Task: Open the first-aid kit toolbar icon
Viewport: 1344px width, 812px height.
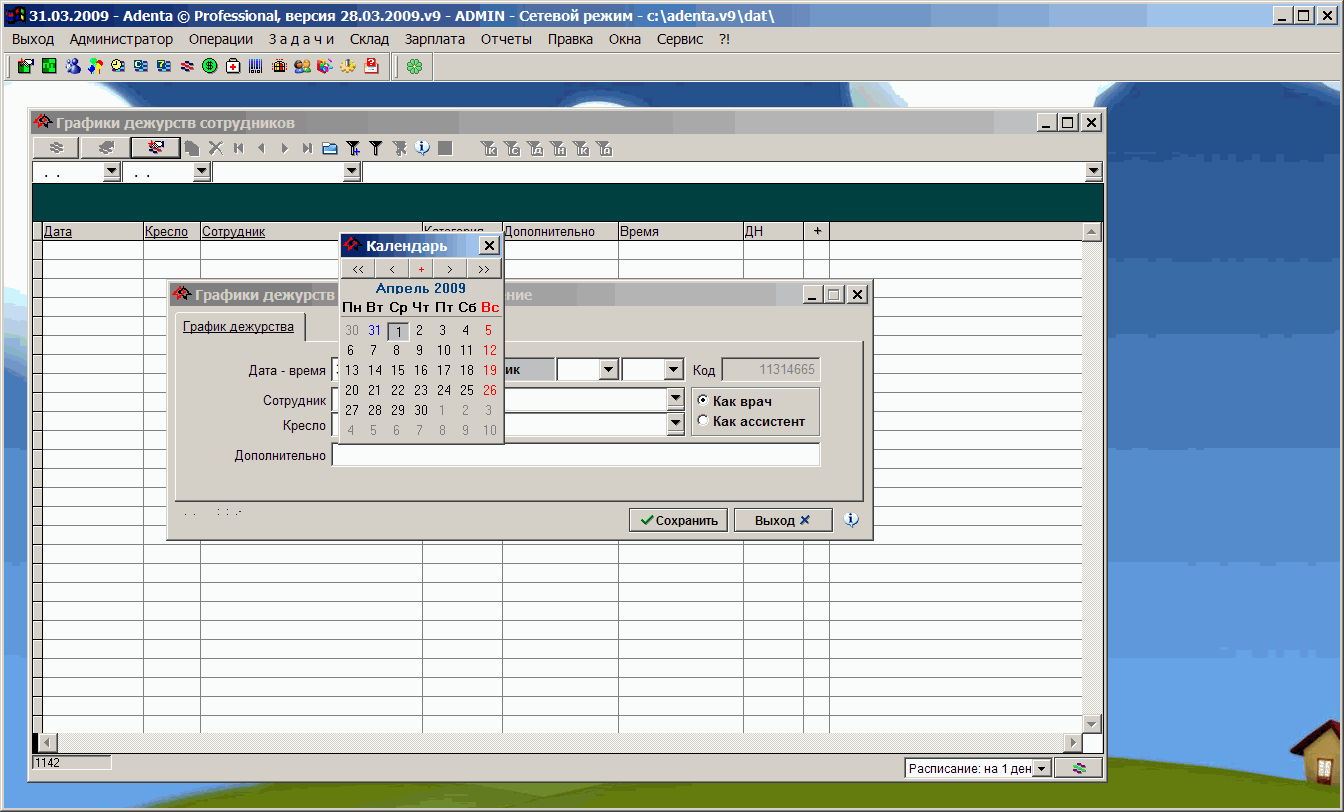Action: tap(233, 66)
